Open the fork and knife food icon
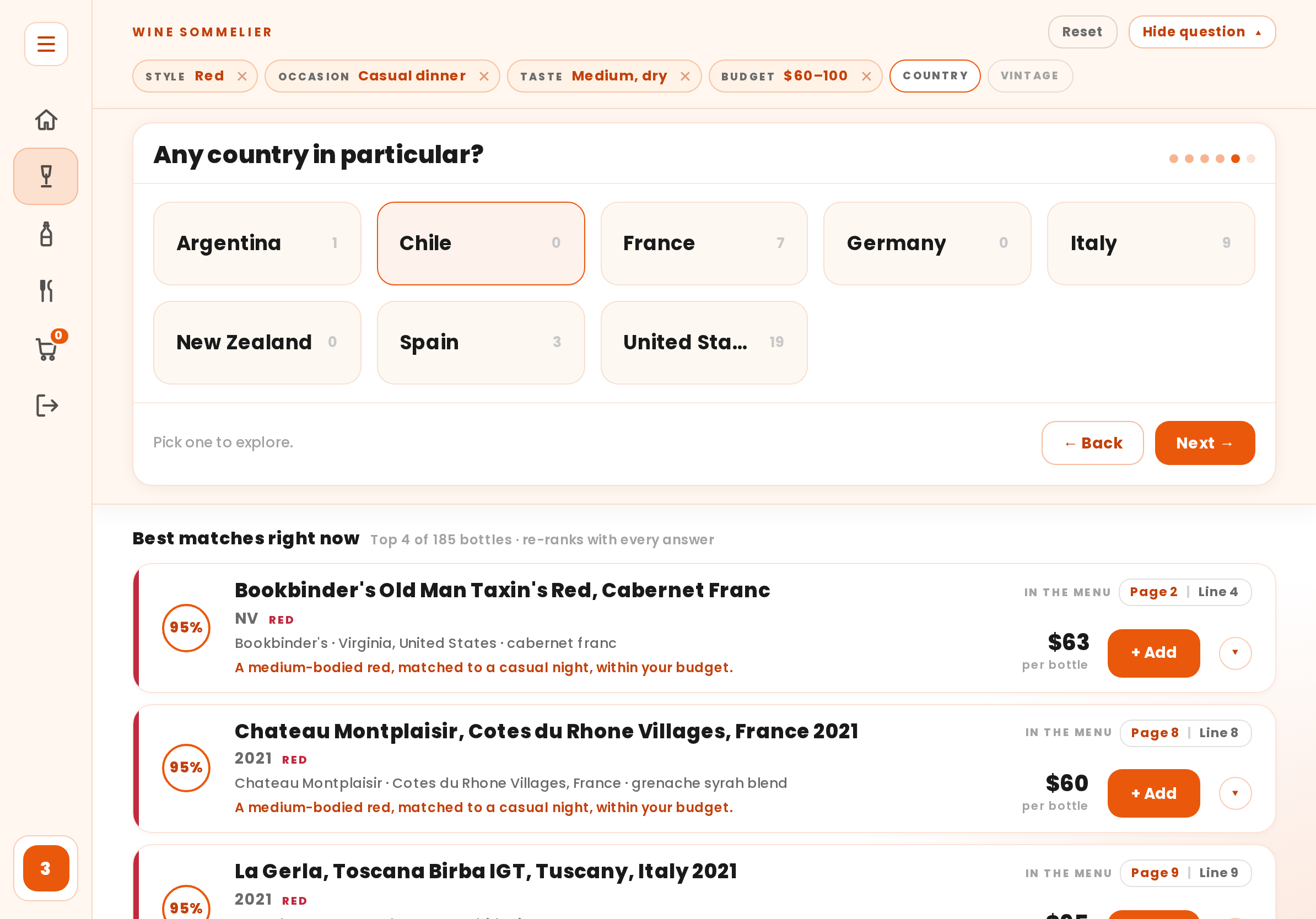 pyautogui.click(x=46, y=291)
